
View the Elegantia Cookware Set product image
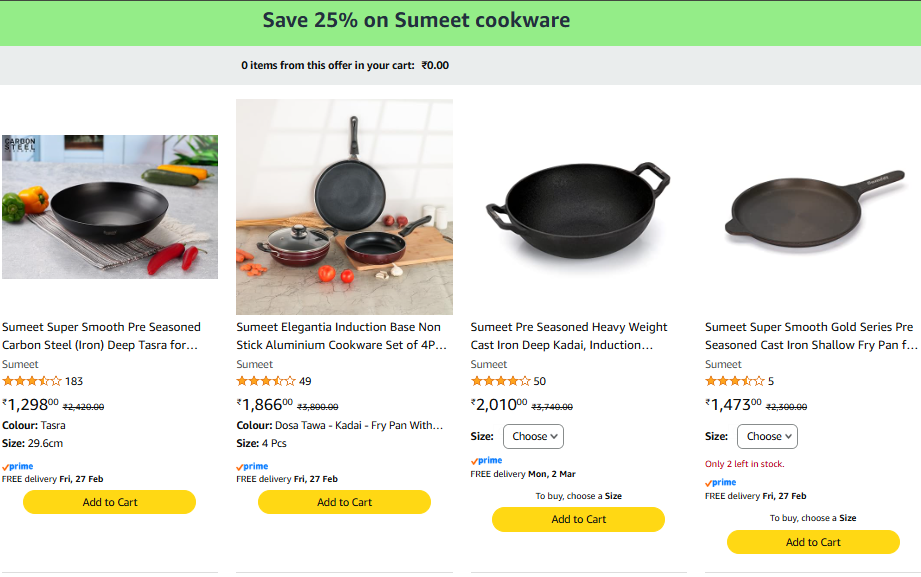[344, 207]
